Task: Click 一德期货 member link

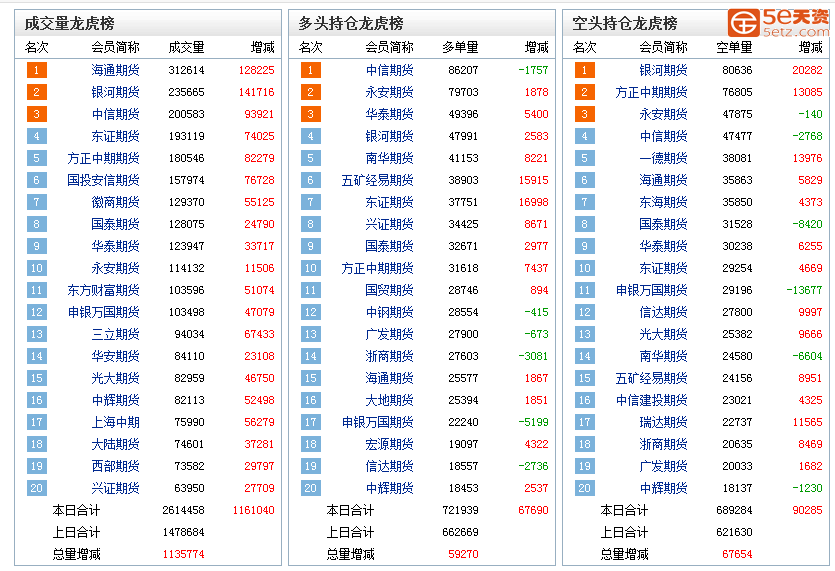Action: (x=663, y=158)
